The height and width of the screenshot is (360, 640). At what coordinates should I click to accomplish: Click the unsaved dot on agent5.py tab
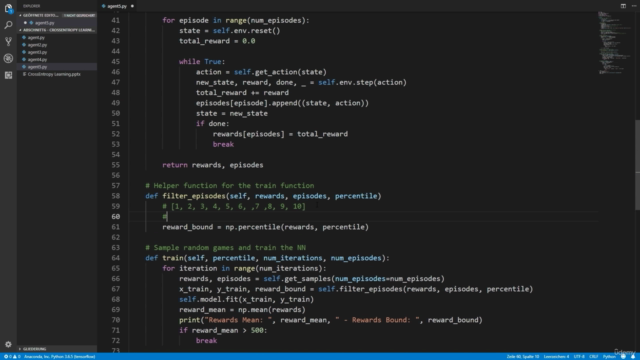pyautogui.click(x=132, y=6)
